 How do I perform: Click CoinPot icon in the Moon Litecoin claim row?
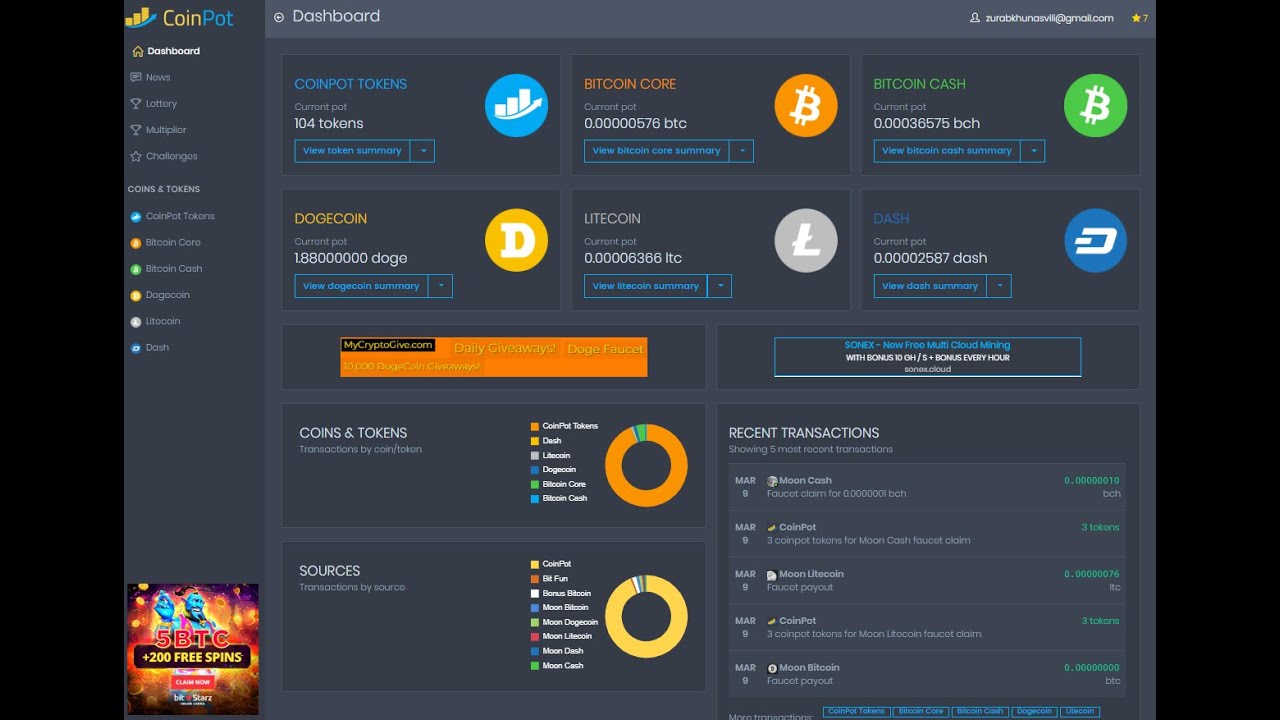coord(772,621)
